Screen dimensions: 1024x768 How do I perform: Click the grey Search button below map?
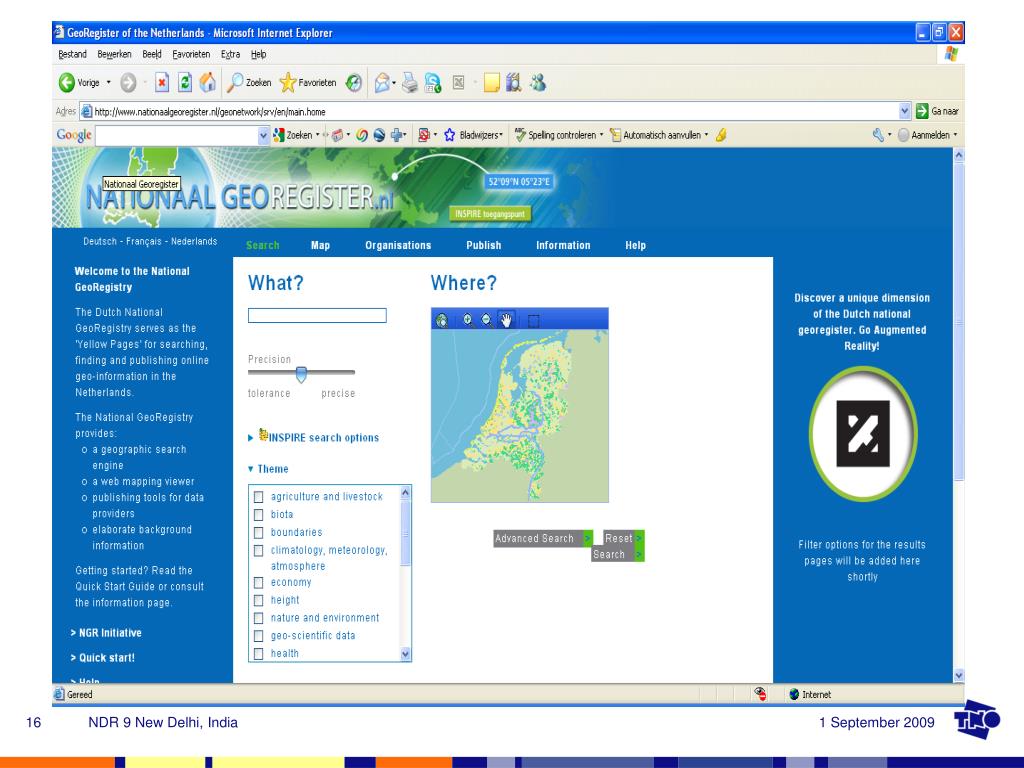(x=618, y=554)
